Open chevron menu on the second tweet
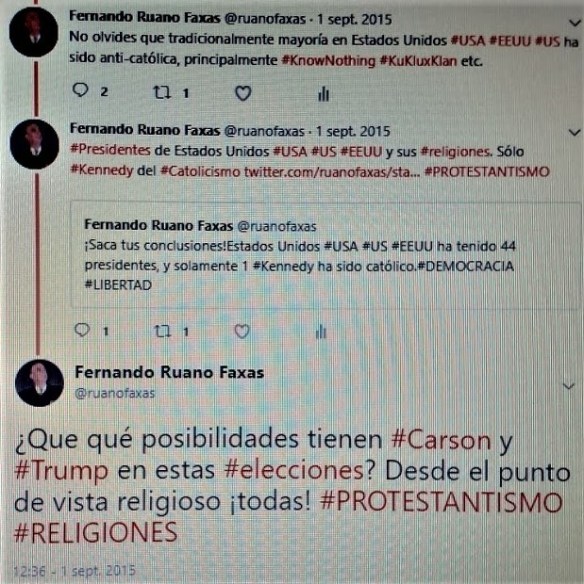Image resolution: width=584 pixels, height=584 pixels. click(x=574, y=133)
